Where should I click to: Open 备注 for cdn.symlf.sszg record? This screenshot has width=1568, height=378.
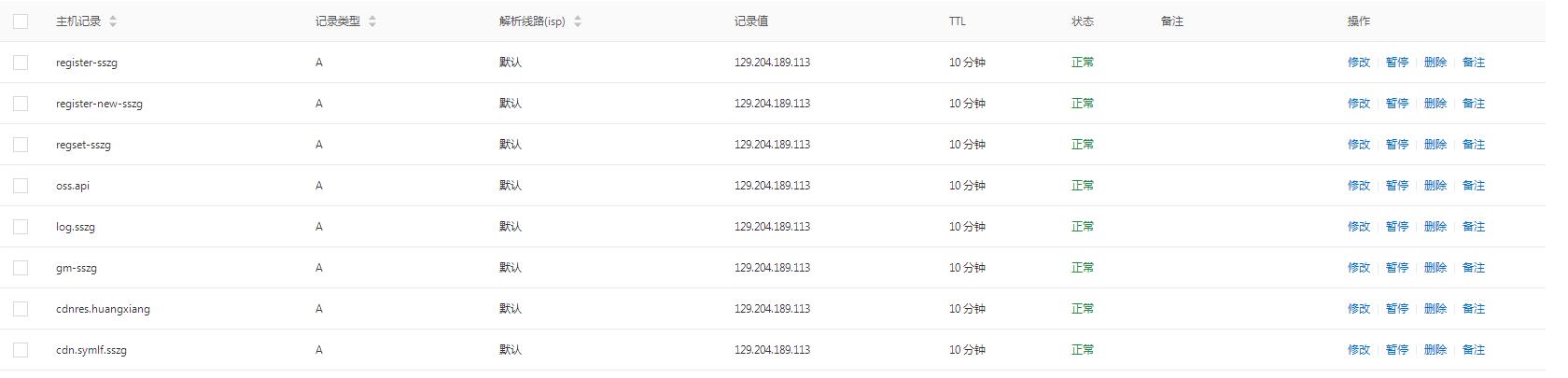pos(1473,350)
